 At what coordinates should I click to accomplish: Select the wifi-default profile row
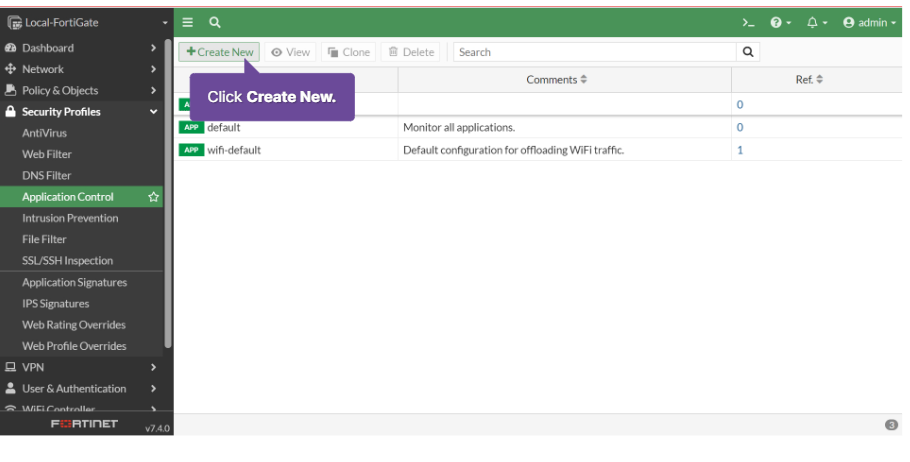pyautogui.click(x=538, y=150)
